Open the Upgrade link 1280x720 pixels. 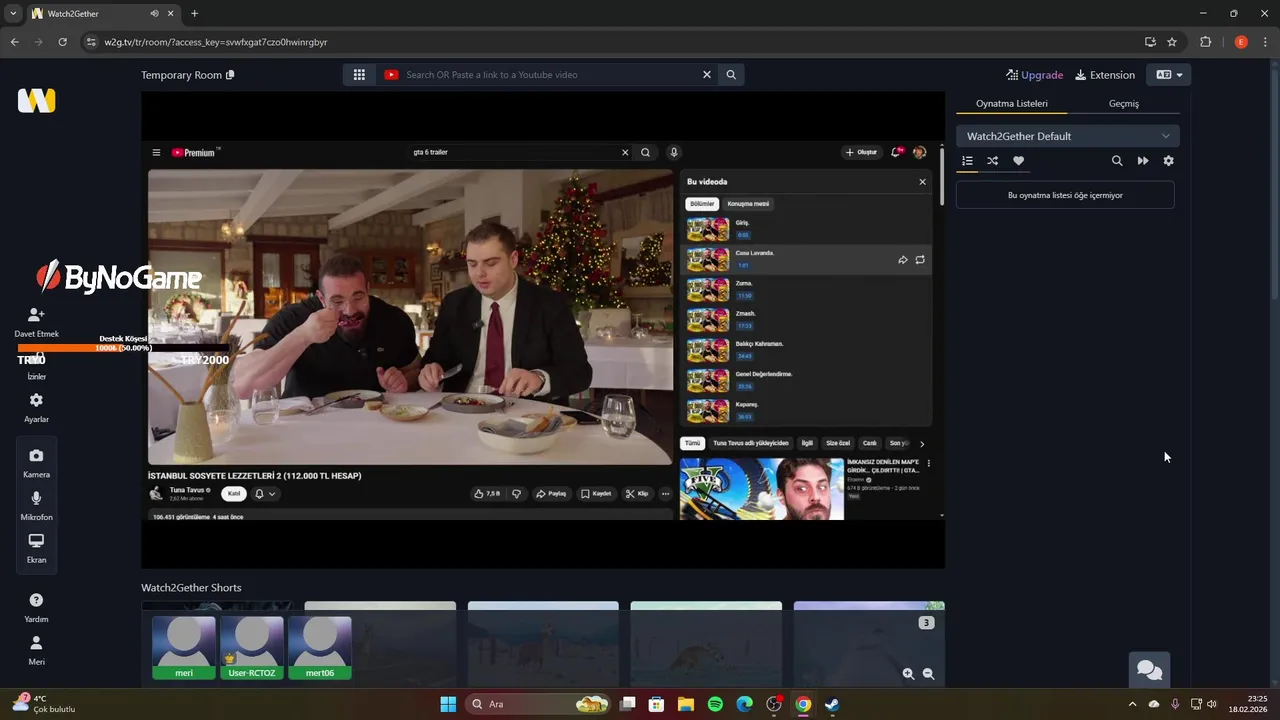[1034, 75]
